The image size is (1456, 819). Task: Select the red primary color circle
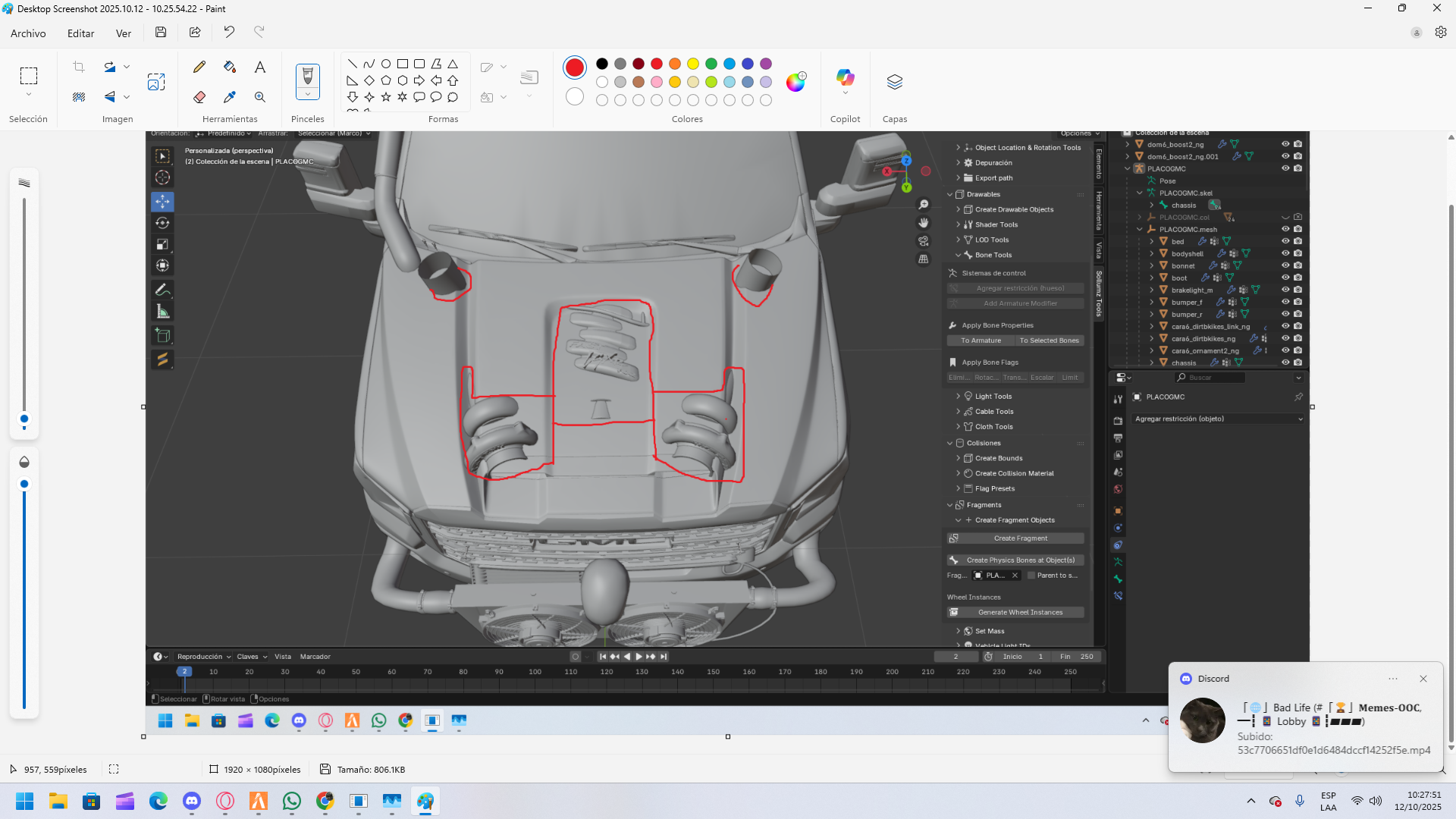click(x=575, y=67)
